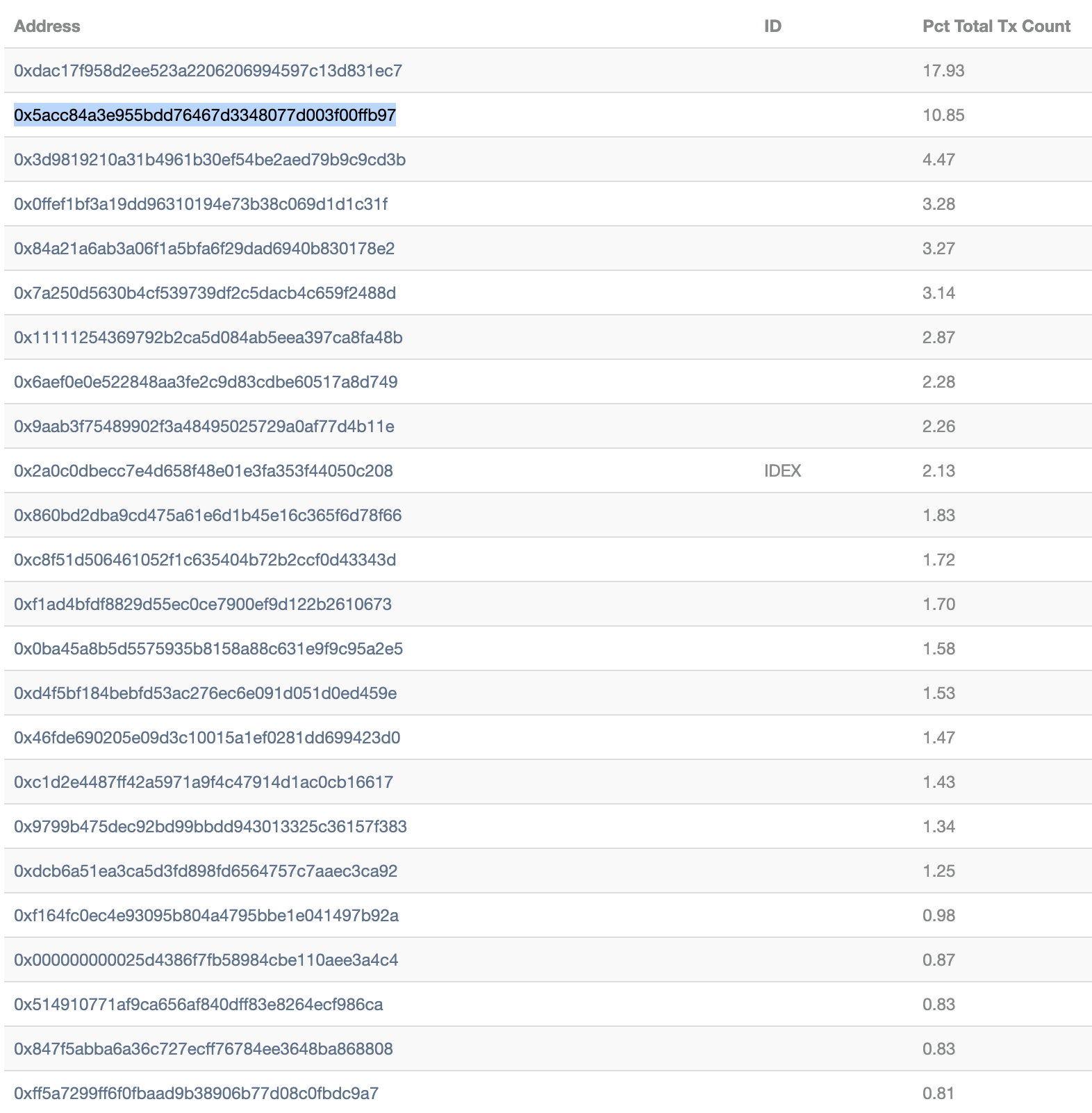1092x1113 pixels.
Task: Open address starting with 0x000000000025d4386
Action: click(206, 960)
